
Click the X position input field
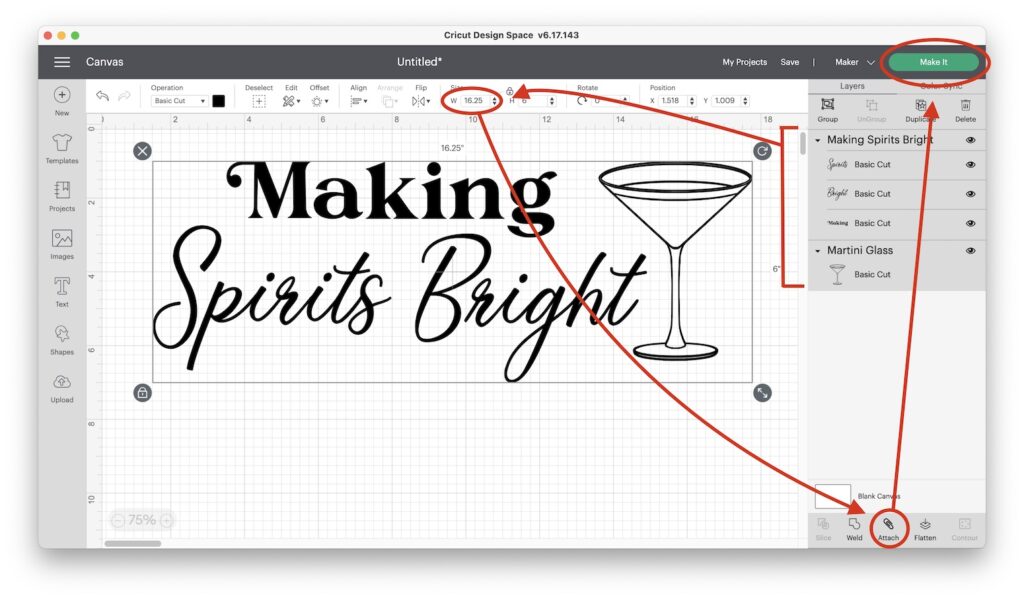click(x=673, y=101)
